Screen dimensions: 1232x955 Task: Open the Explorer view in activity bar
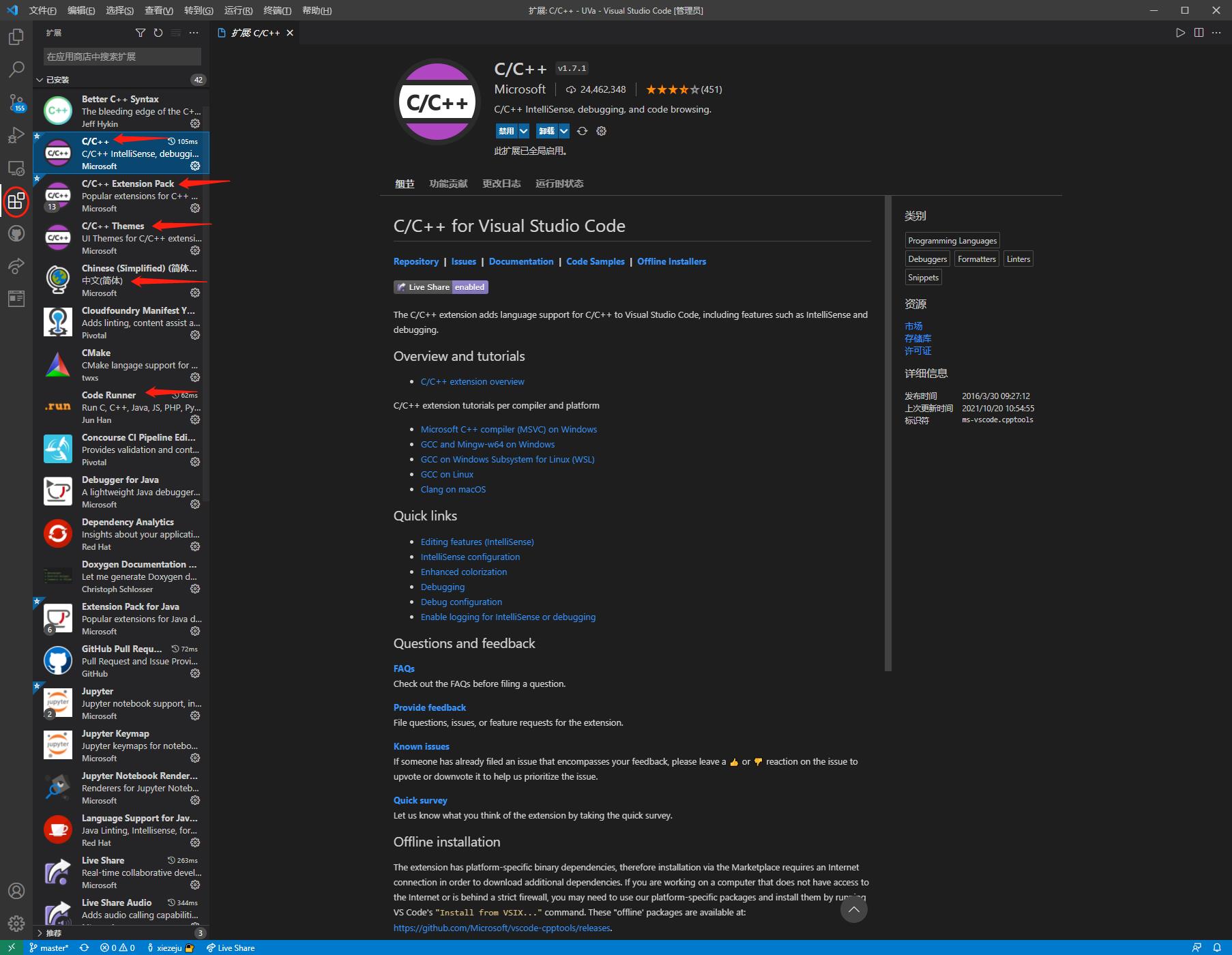pyautogui.click(x=16, y=37)
